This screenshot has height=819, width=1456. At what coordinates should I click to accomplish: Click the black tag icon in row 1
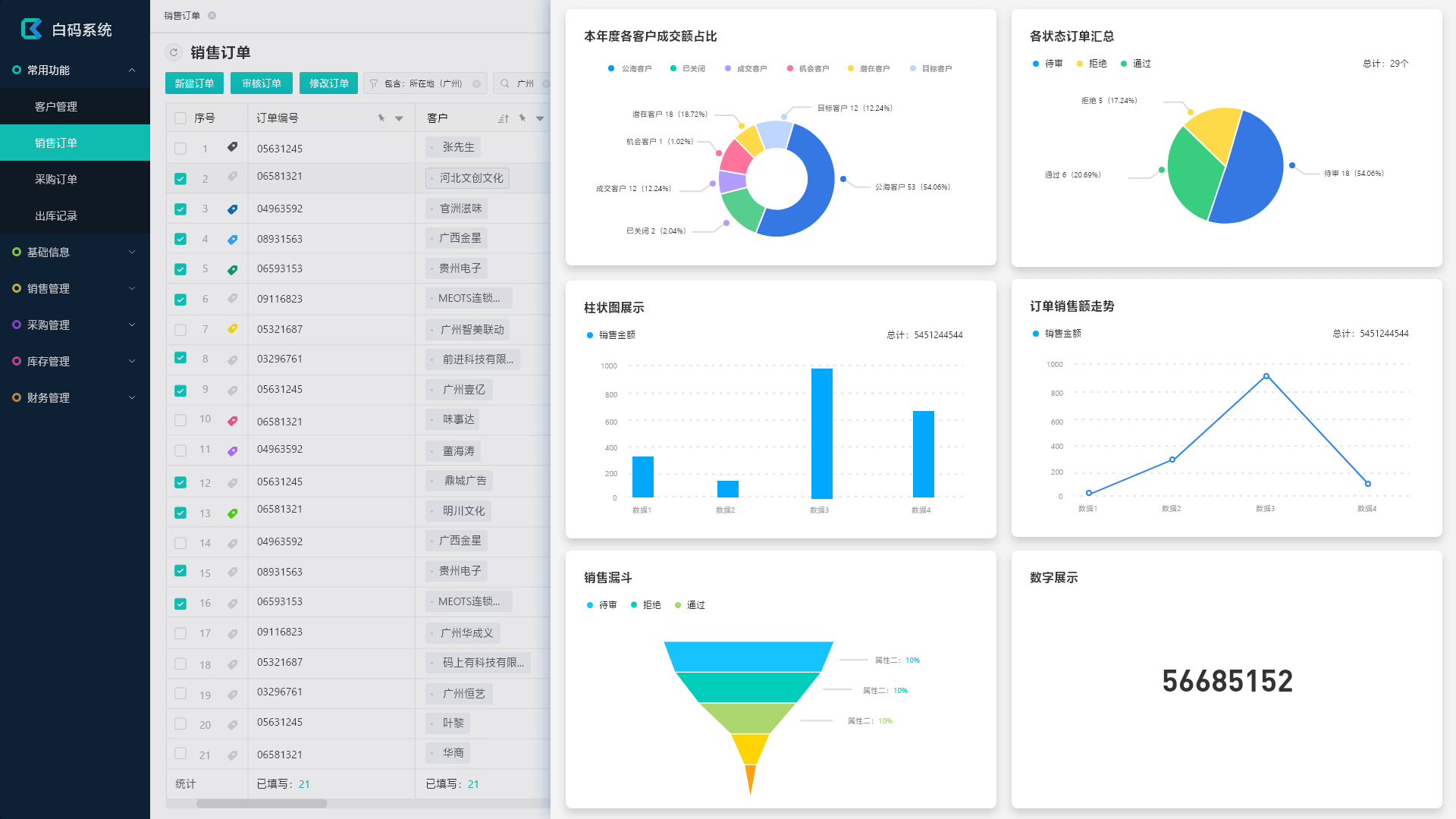coord(233,147)
